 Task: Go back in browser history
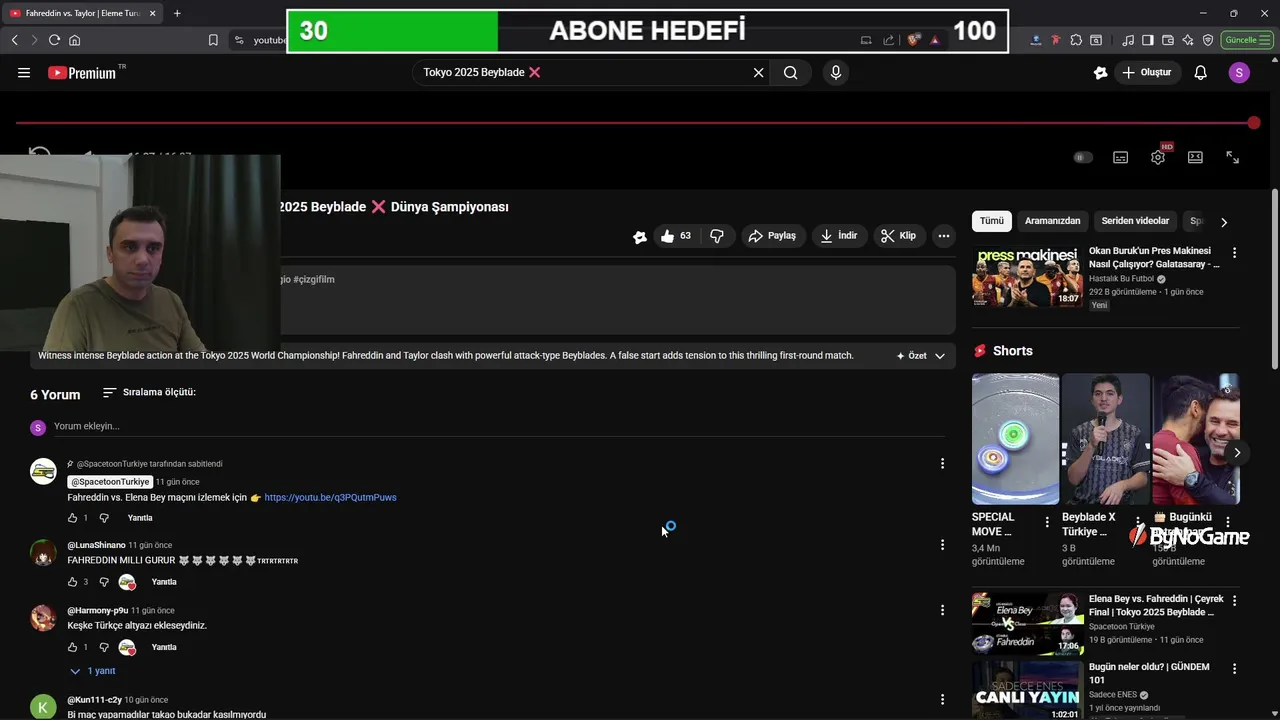click(14, 40)
